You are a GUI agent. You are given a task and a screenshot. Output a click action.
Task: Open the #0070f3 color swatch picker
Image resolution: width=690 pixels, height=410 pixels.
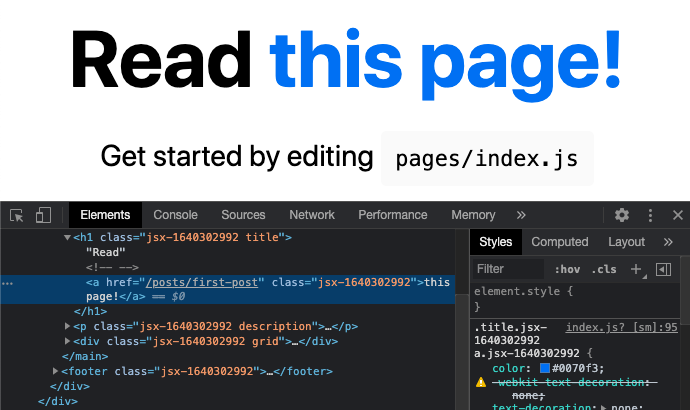[x=545, y=368]
